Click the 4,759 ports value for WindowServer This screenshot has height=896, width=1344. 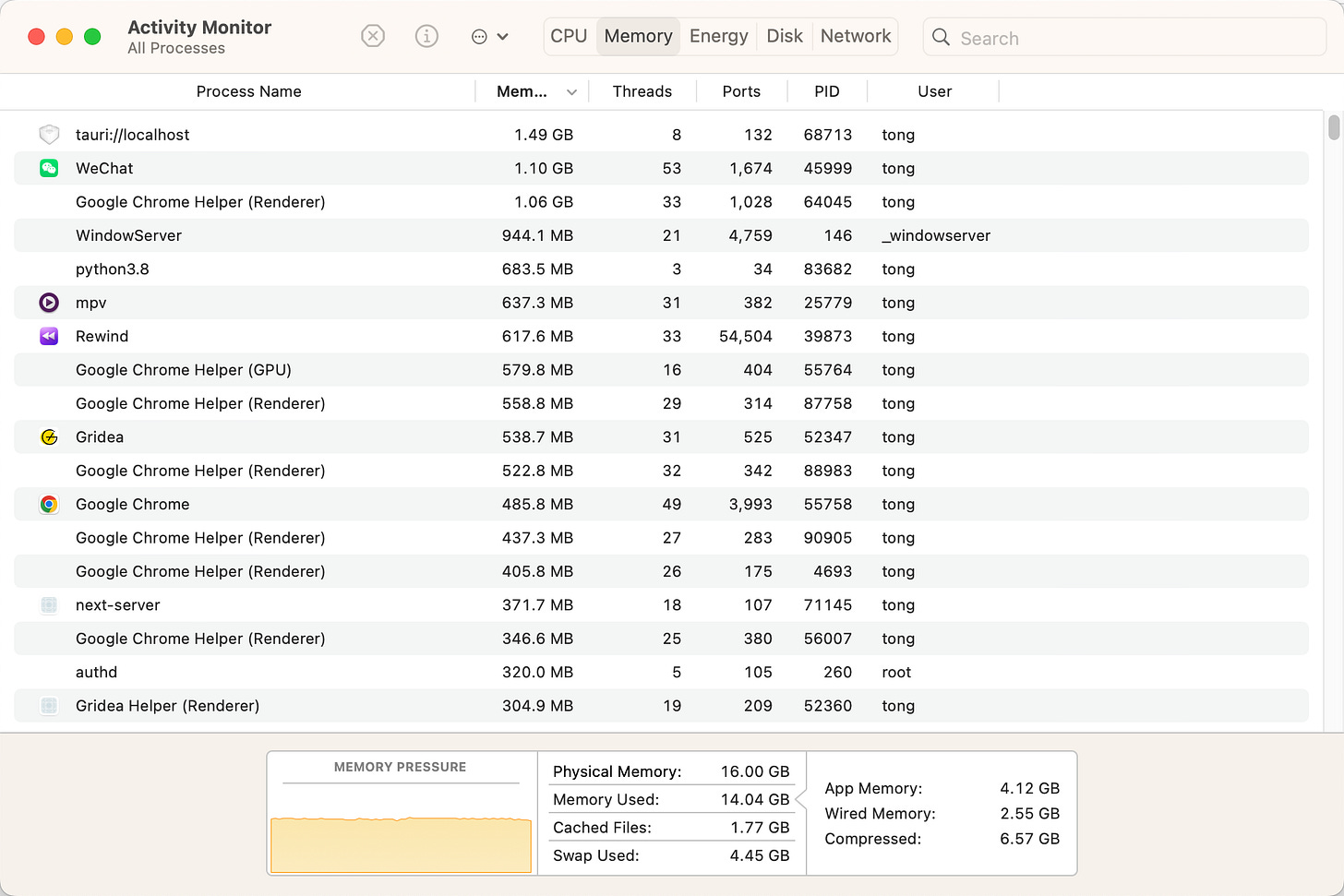750,235
